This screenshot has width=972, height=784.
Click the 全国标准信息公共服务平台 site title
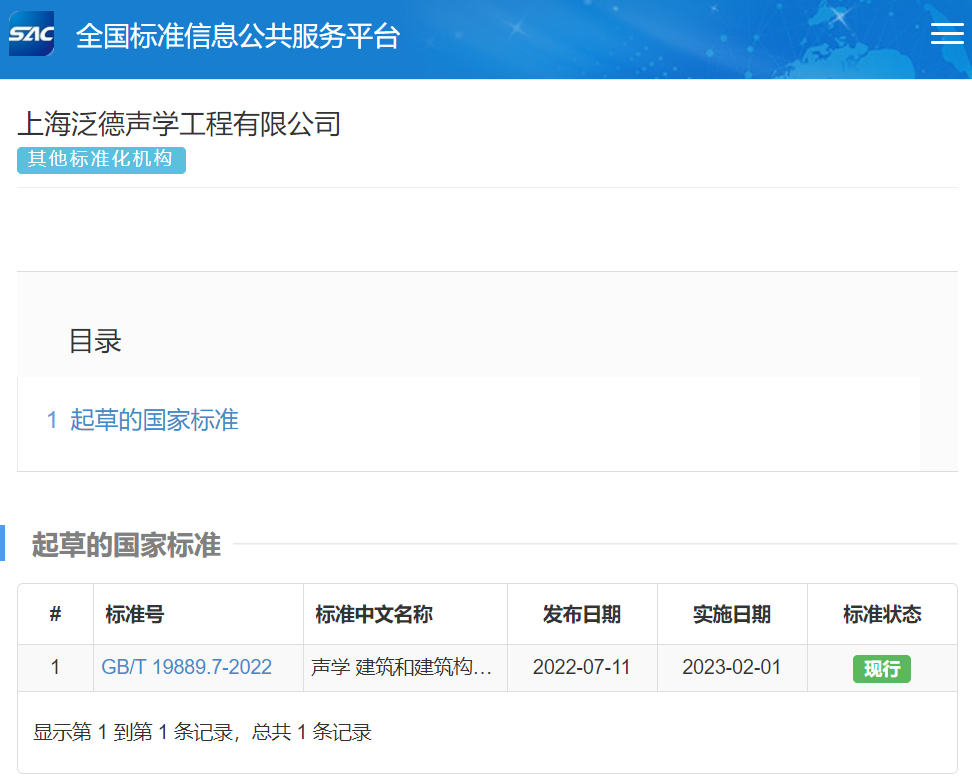(x=238, y=36)
